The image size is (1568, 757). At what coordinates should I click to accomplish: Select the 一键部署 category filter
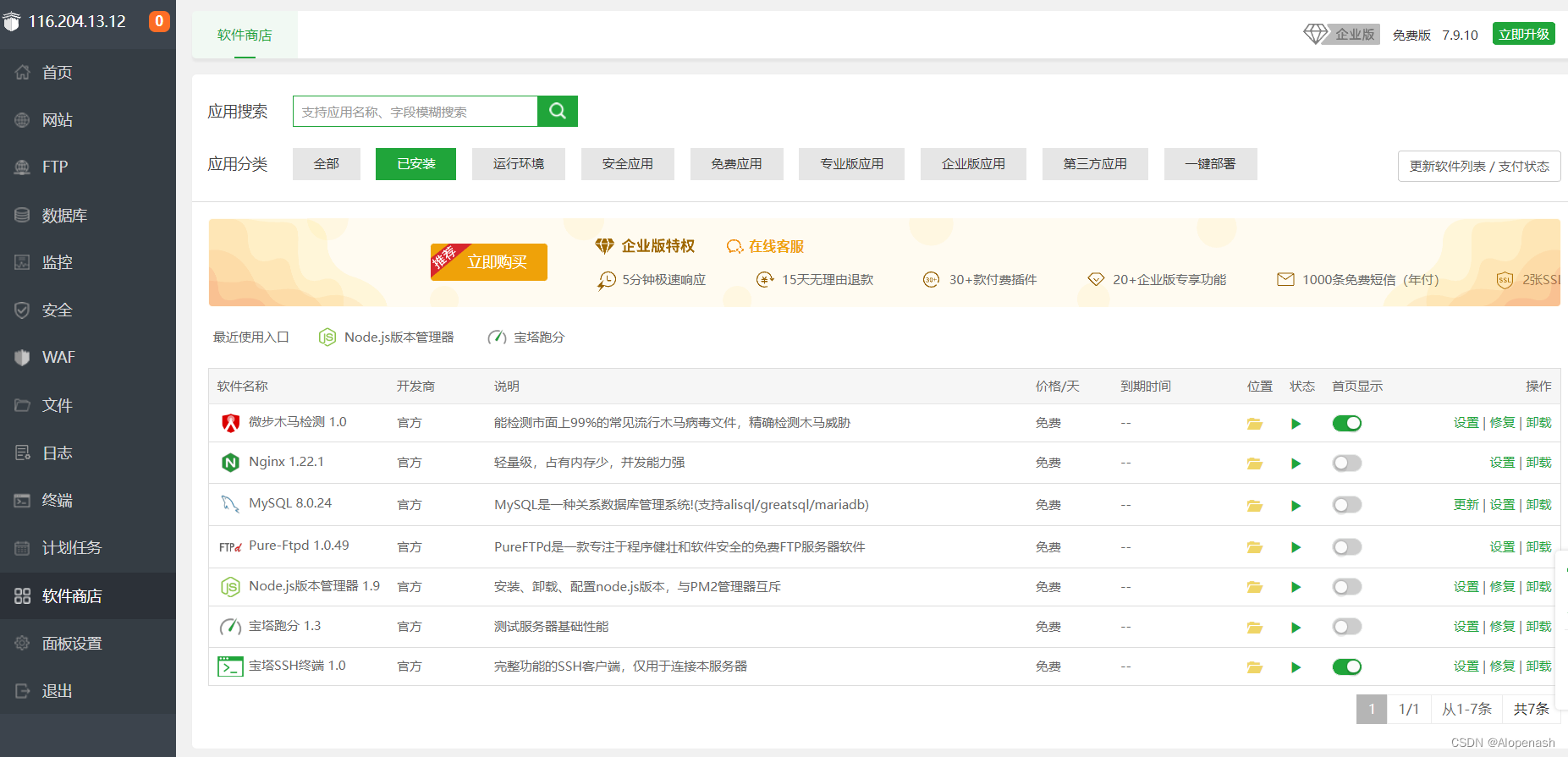[1210, 164]
